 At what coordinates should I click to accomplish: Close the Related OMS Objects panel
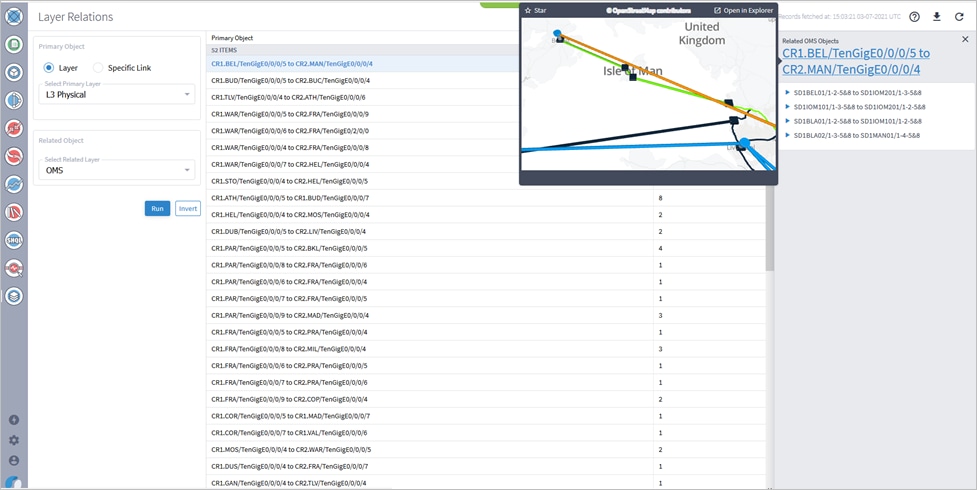pyautogui.click(x=965, y=39)
